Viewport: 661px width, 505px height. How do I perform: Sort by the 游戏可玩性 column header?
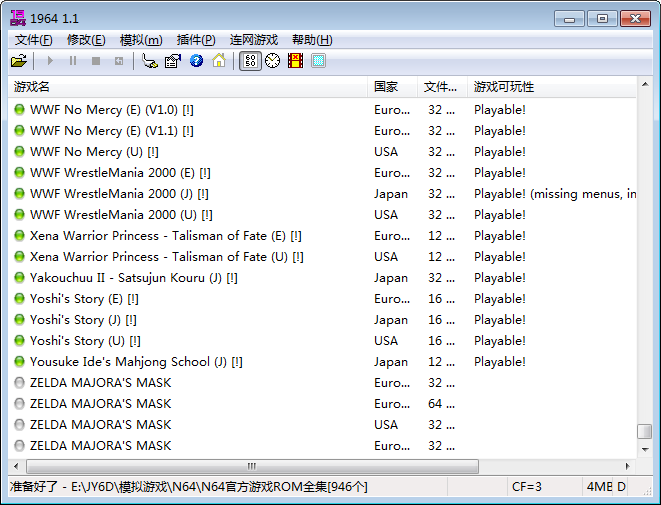click(x=550, y=87)
